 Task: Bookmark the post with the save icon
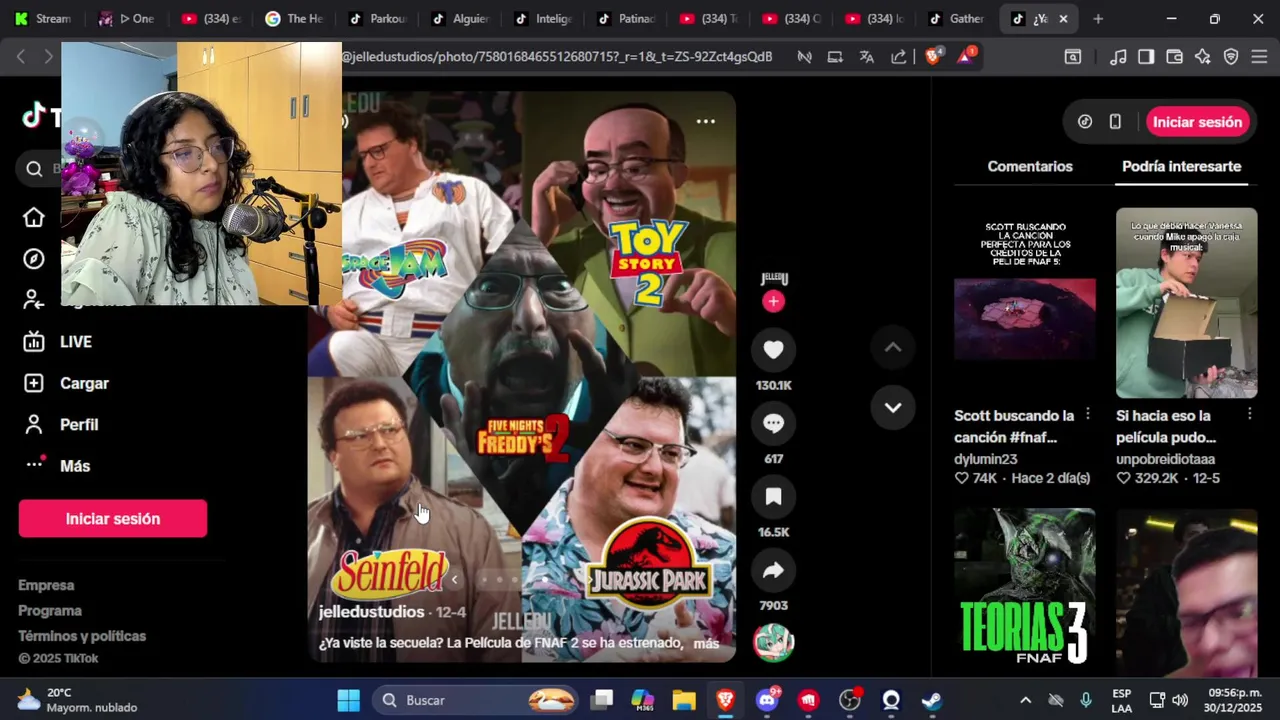(x=773, y=497)
